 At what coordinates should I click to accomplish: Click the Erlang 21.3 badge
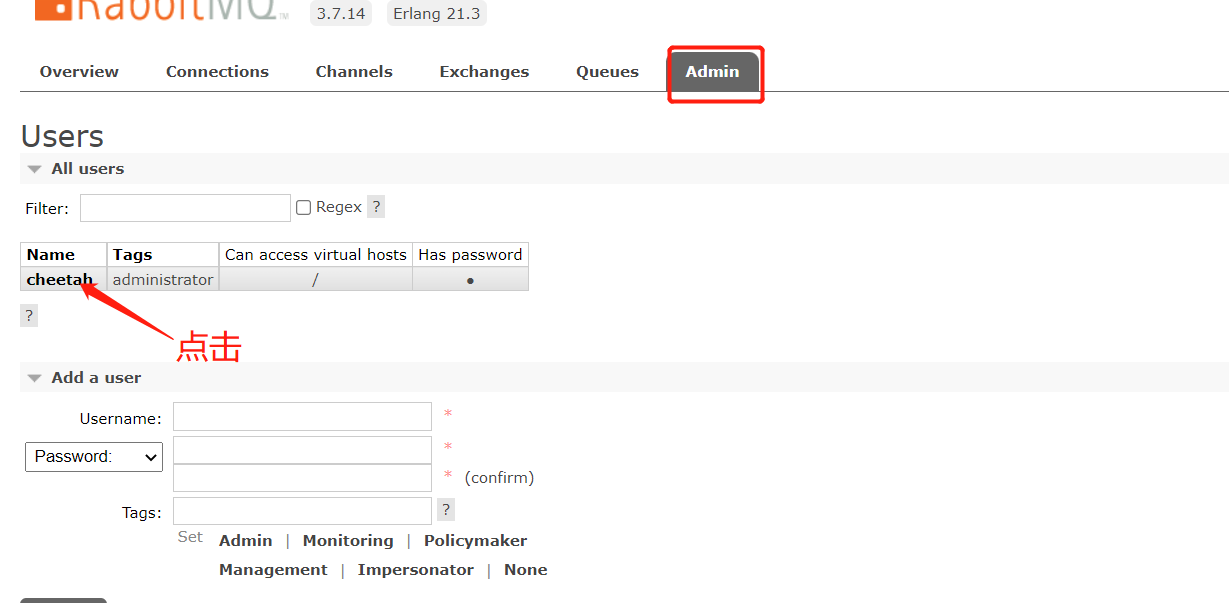pyautogui.click(x=436, y=13)
